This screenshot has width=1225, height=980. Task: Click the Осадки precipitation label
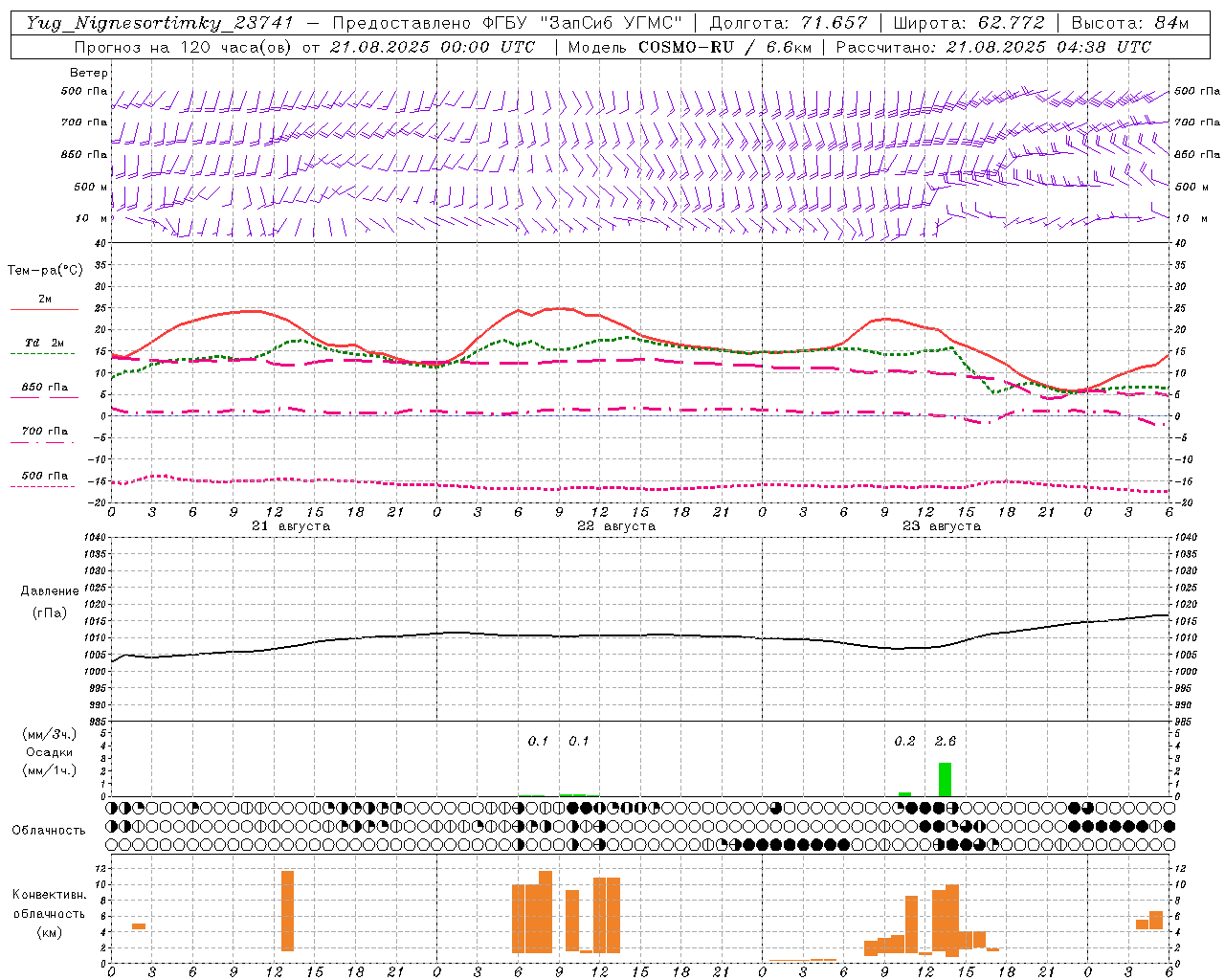pyautogui.click(x=50, y=752)
